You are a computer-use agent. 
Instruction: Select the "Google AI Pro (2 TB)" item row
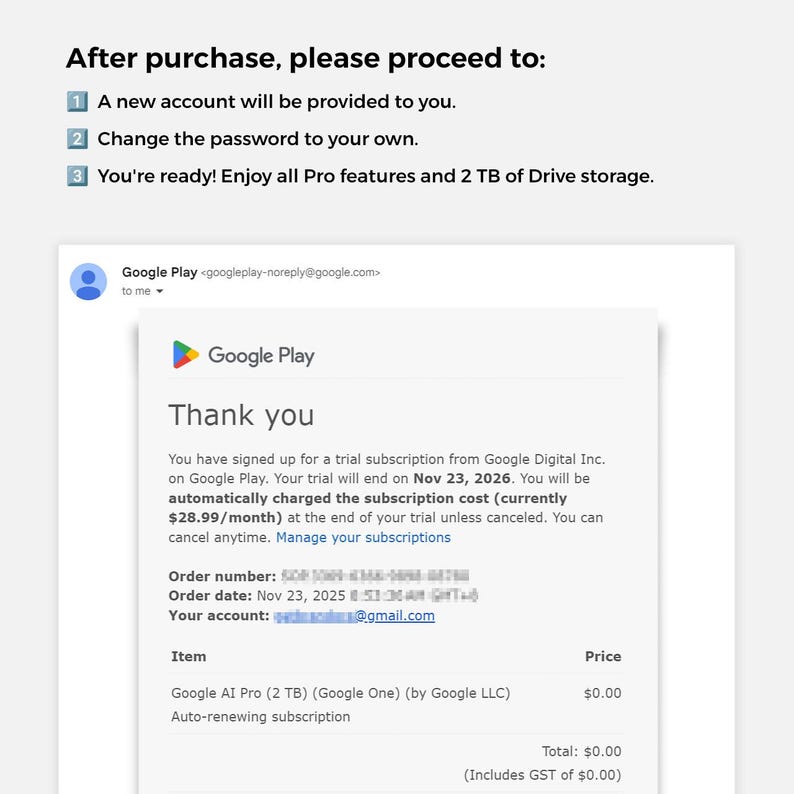pos(340,693)
